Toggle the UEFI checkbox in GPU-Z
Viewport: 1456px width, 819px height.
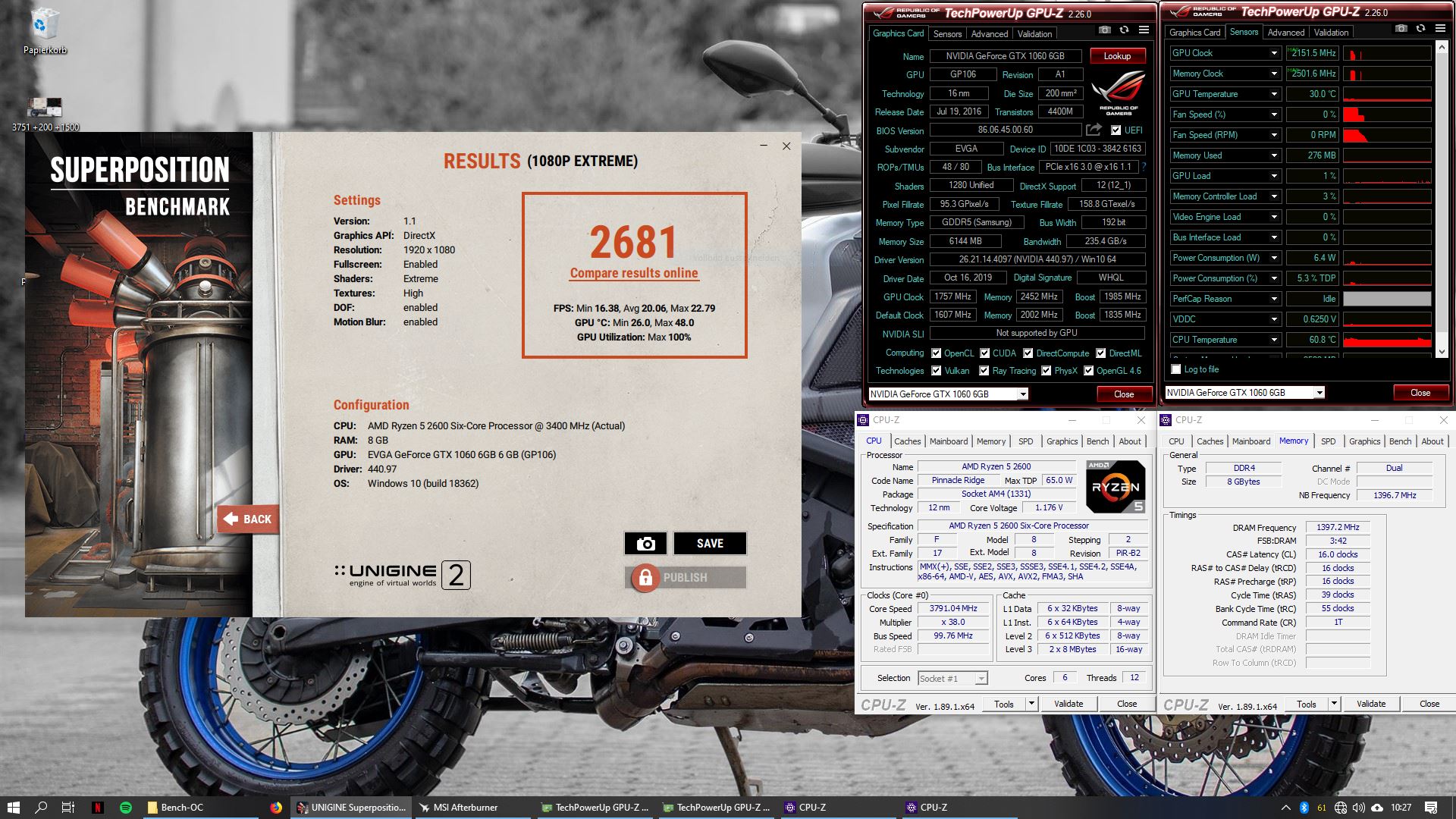[x=1116, y=130]
